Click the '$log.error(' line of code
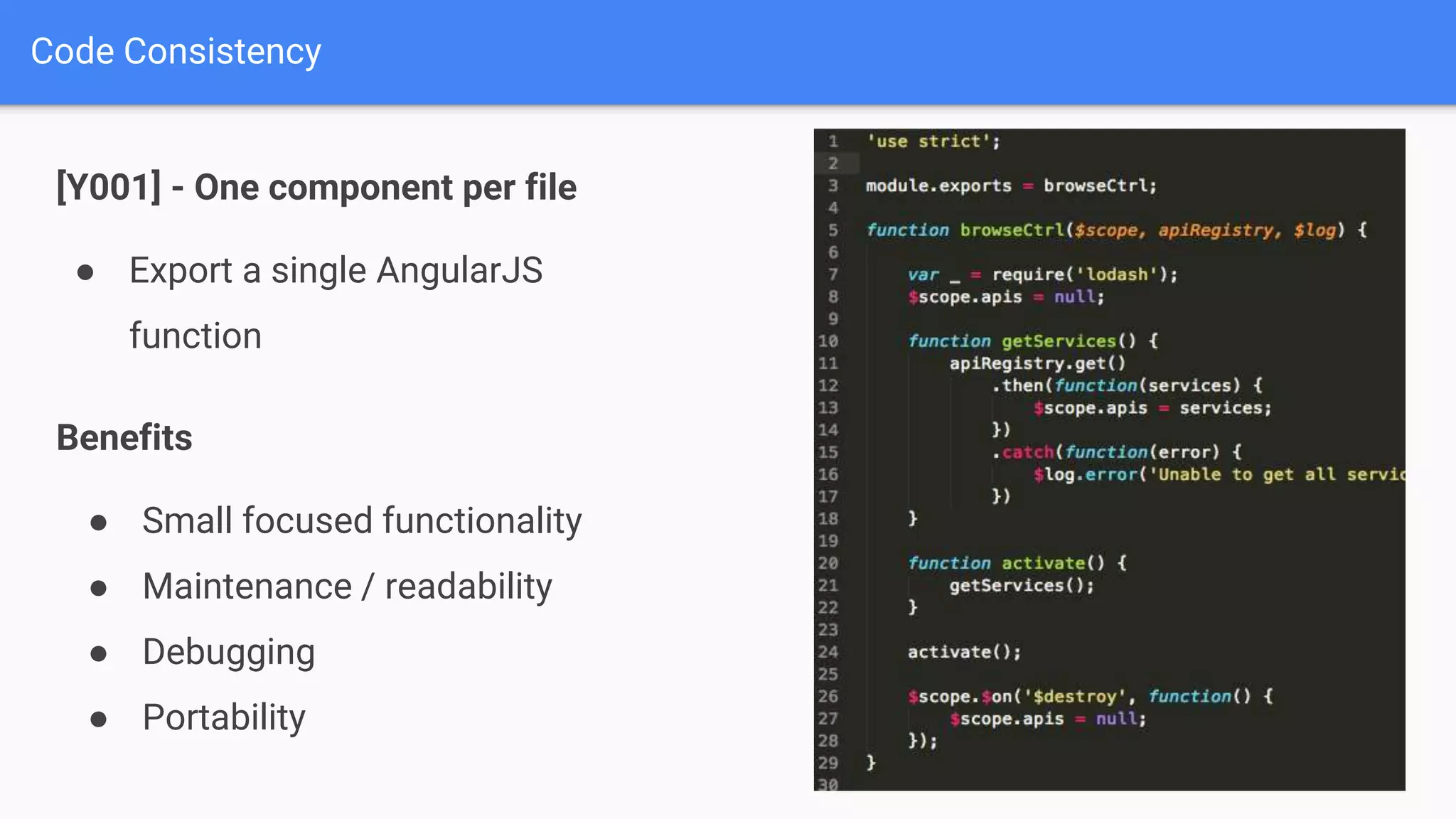This screenshot has width=1456, height=819. click(1219, 474)
